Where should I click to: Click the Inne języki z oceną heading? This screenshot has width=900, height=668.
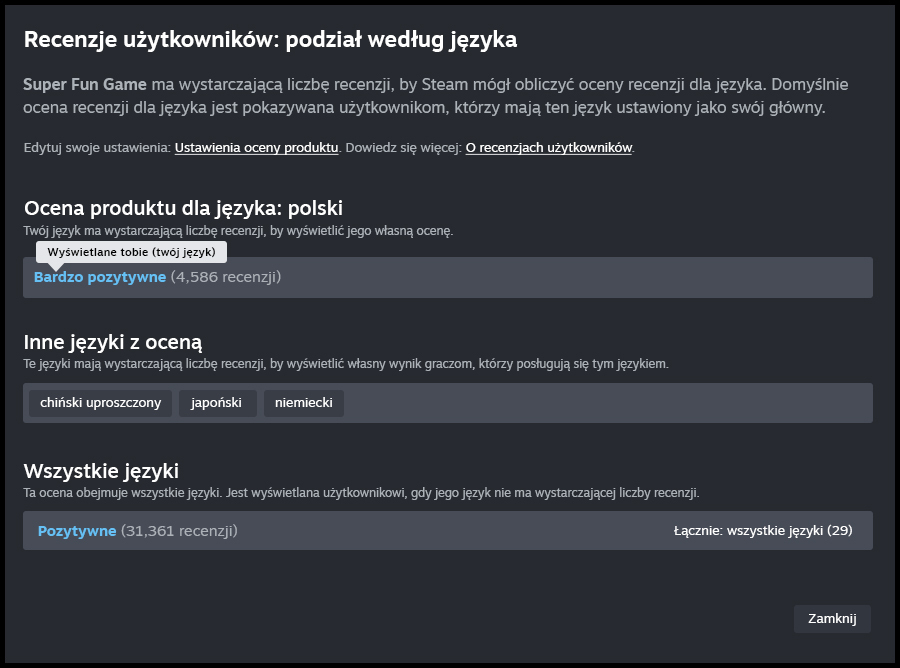coord(113,342)
